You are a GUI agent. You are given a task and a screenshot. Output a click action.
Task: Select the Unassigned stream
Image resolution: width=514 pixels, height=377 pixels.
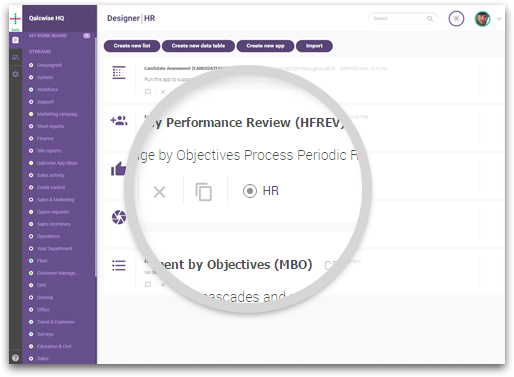coord(49,65)
